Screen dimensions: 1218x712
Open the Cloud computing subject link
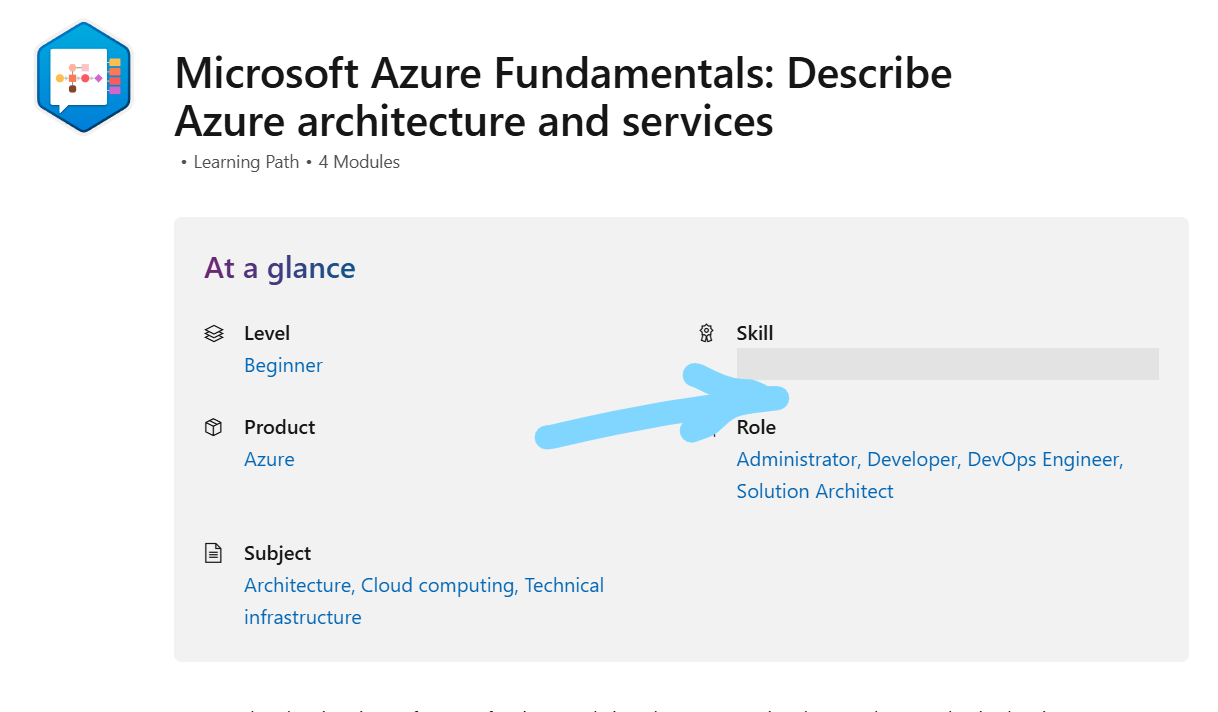(440, 585)
